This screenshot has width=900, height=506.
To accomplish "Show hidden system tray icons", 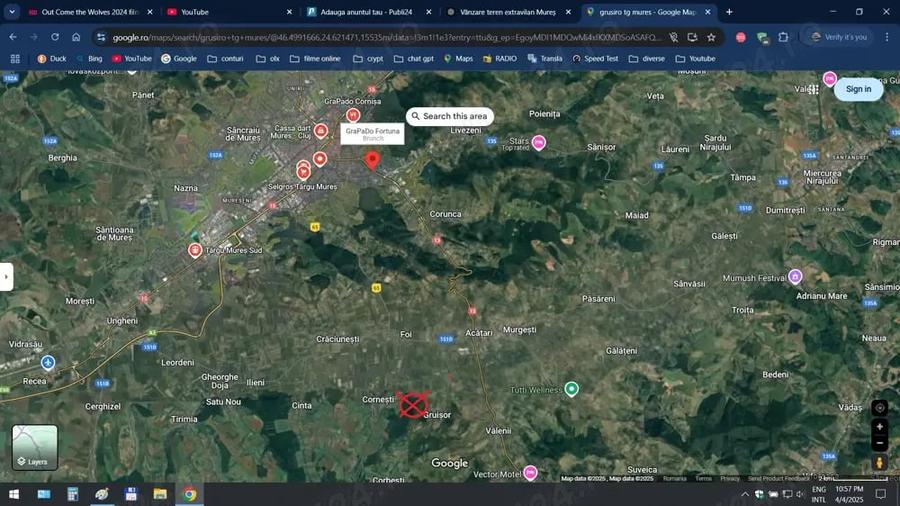I will [x=744, y=494].
